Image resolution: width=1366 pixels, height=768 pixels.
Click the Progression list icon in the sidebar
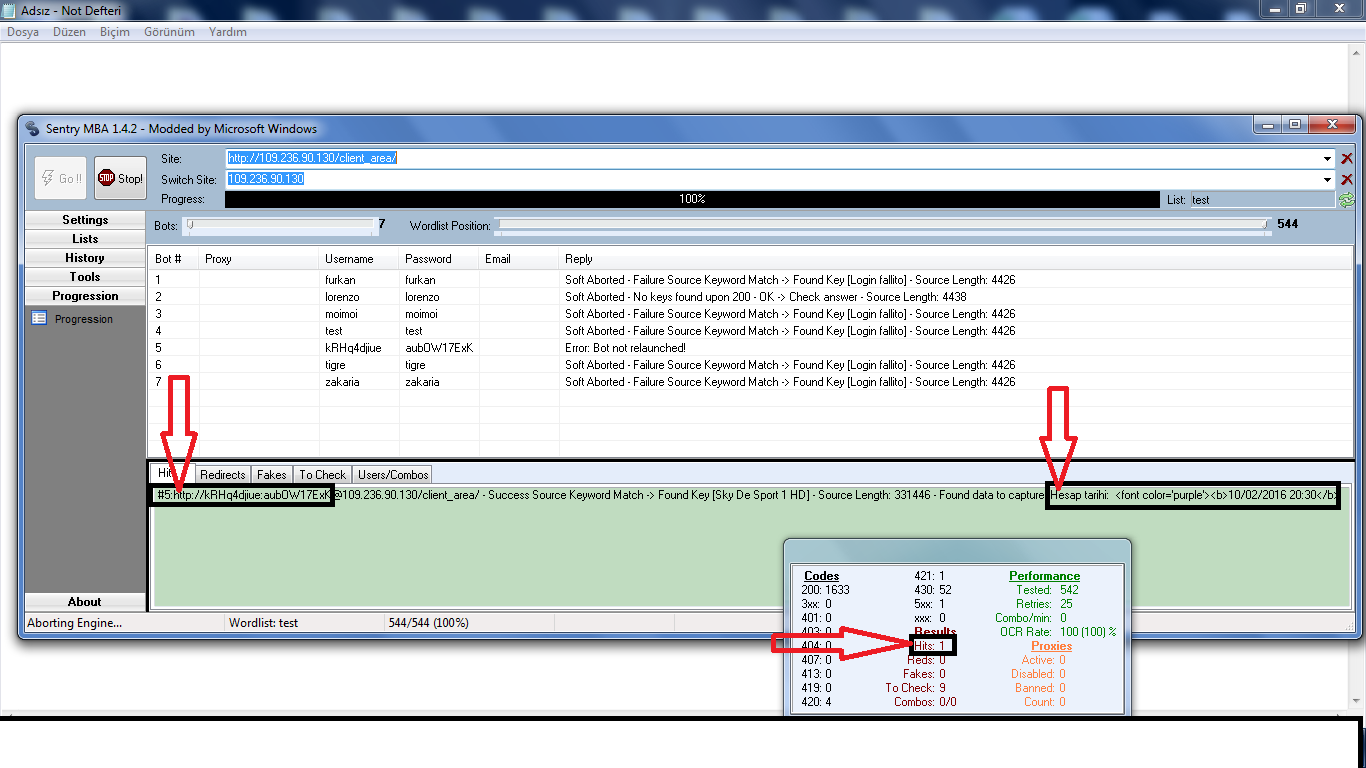click(39, 319)
